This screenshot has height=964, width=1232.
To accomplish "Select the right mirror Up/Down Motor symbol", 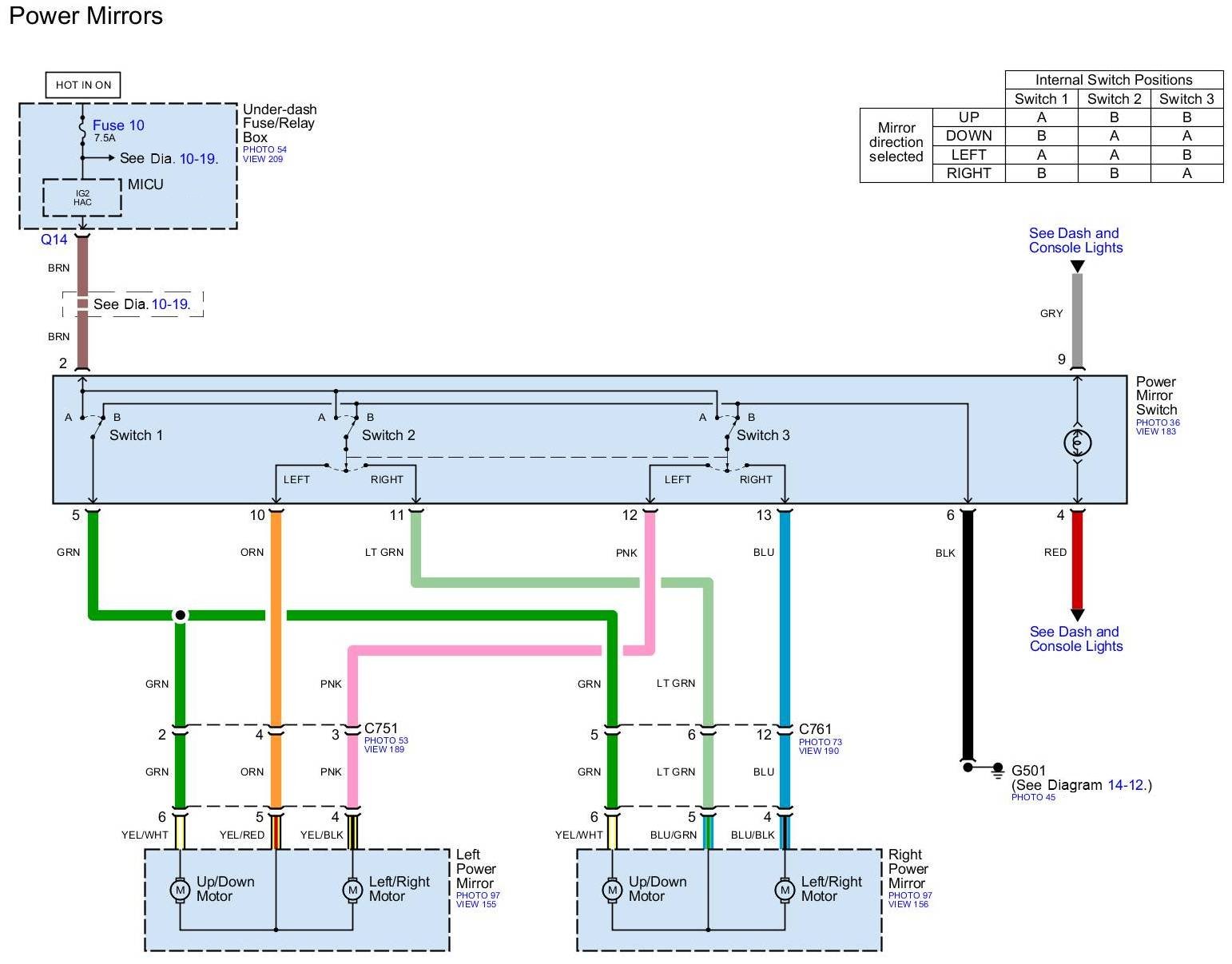I will [612, 889].
